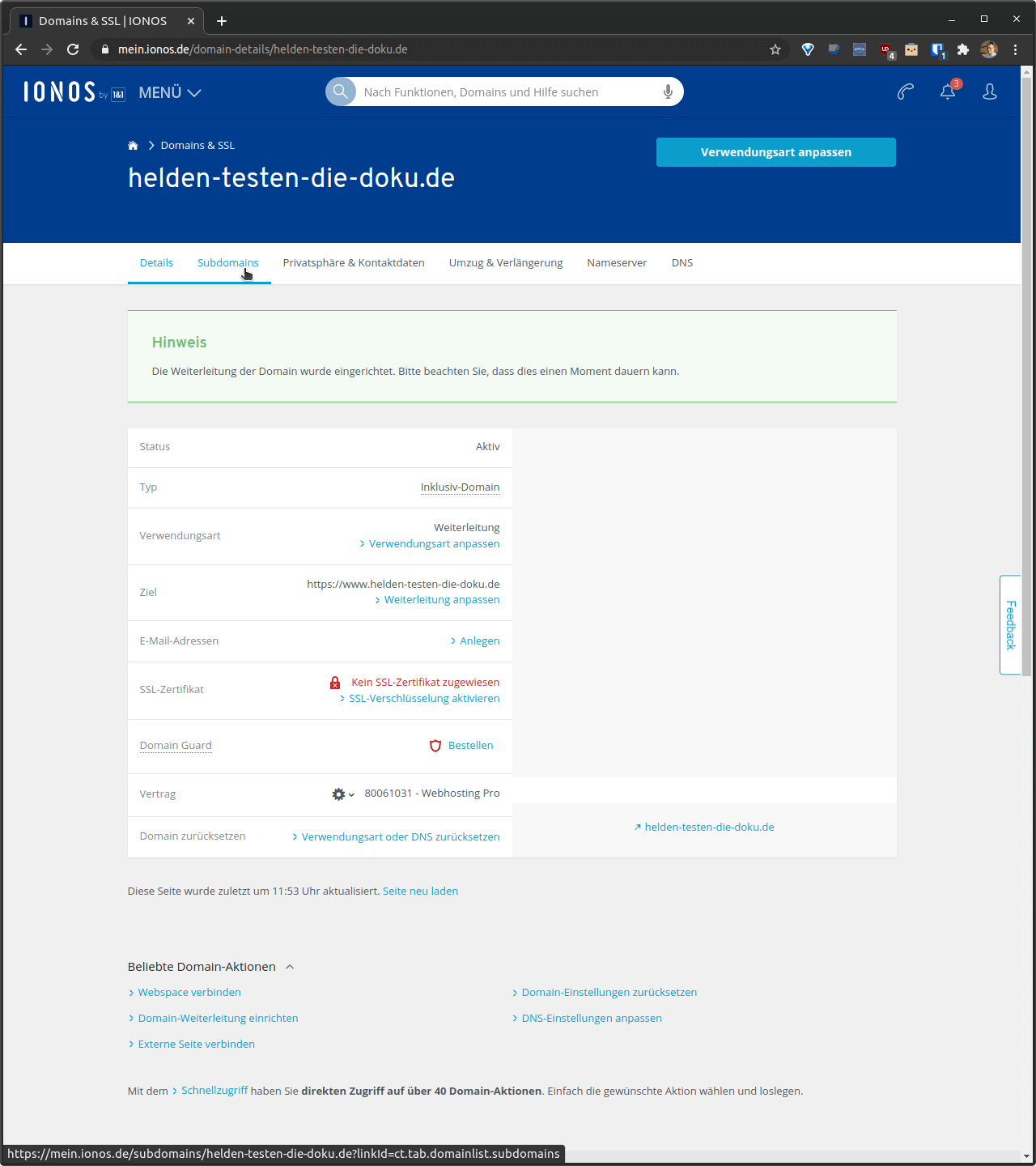Switch to the Subdomains tab
Screen dimensions: 1036x1166
click(x=228, y=263)
